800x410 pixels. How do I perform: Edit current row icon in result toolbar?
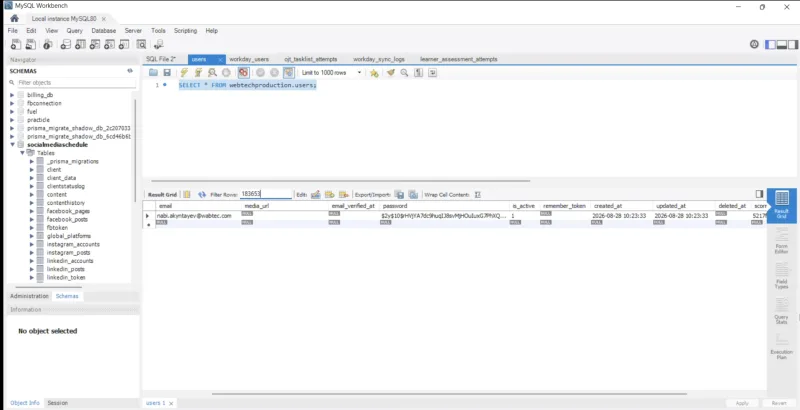click(x=315, y=195)
